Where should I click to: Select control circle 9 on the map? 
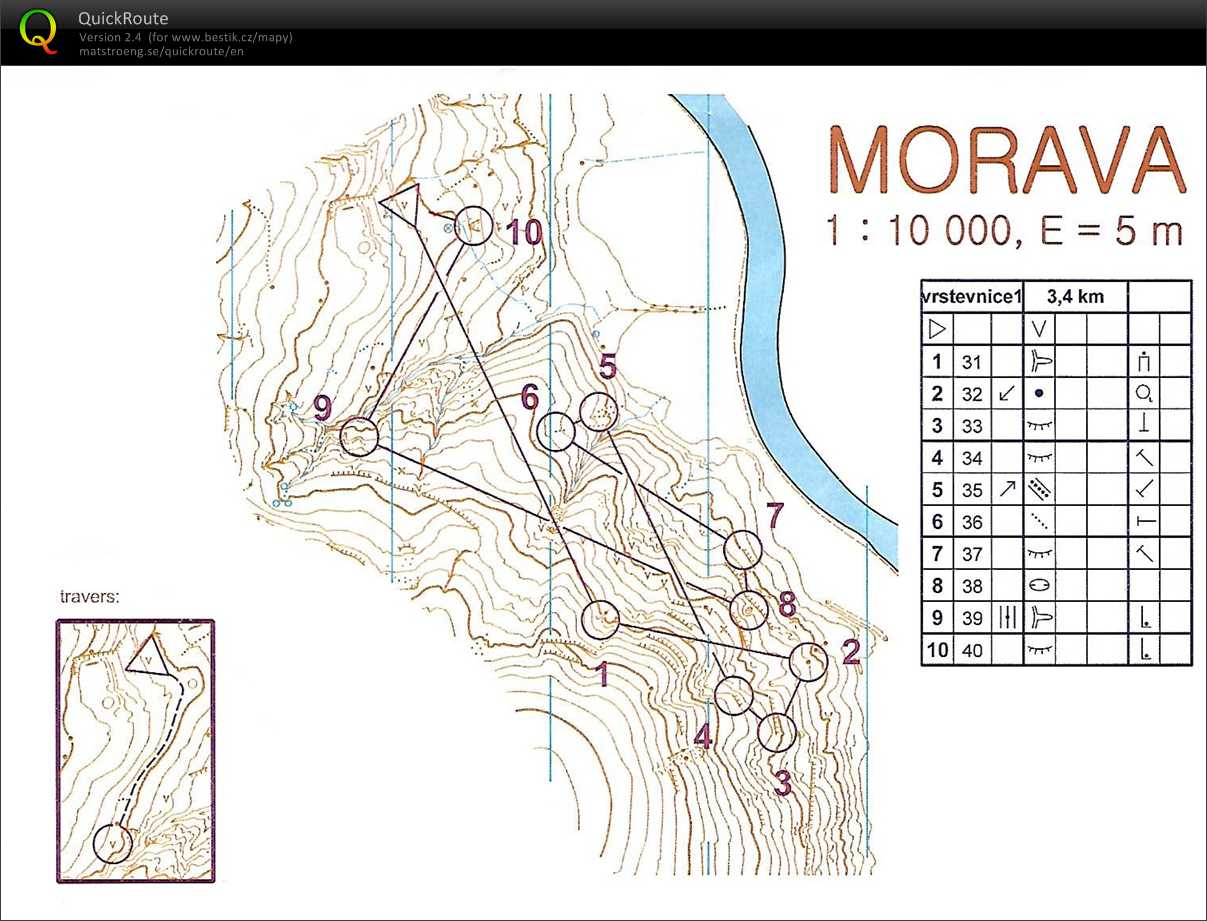(x=359, y=437)
